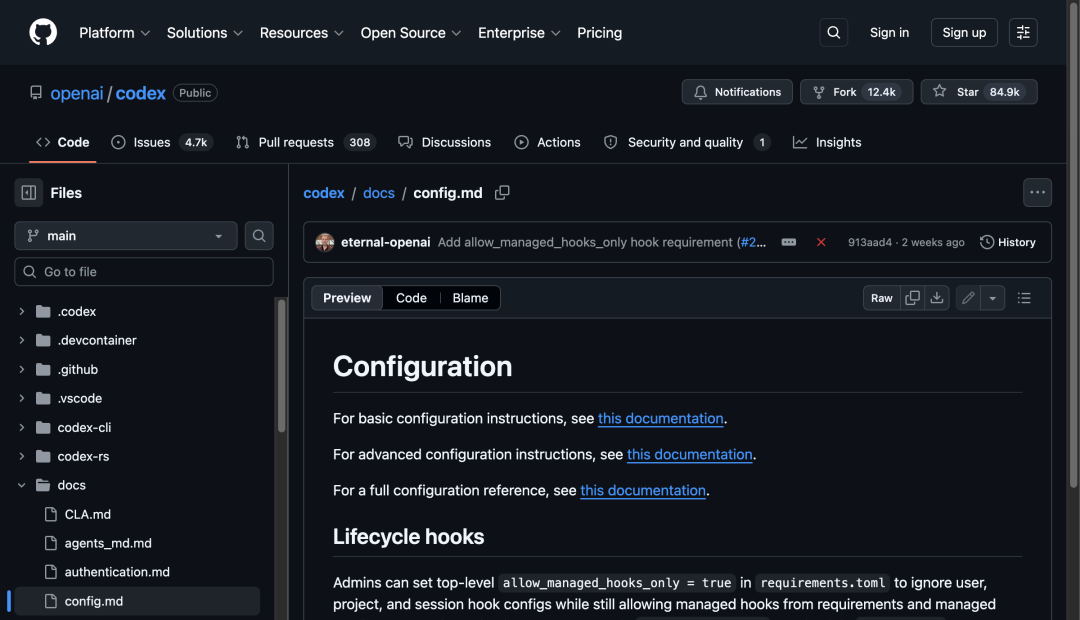The image size is (1080, 620).
Task: Expand the codex-cli folder
Action: point(21,427)
